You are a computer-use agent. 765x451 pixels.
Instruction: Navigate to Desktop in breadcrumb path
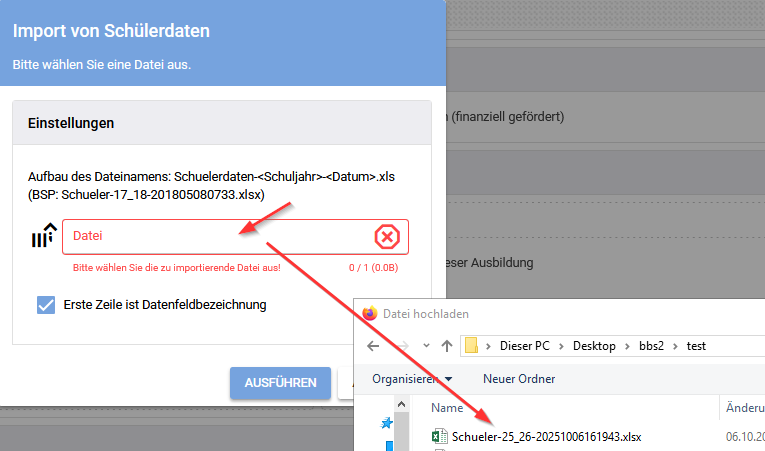[x=594, y=346]
